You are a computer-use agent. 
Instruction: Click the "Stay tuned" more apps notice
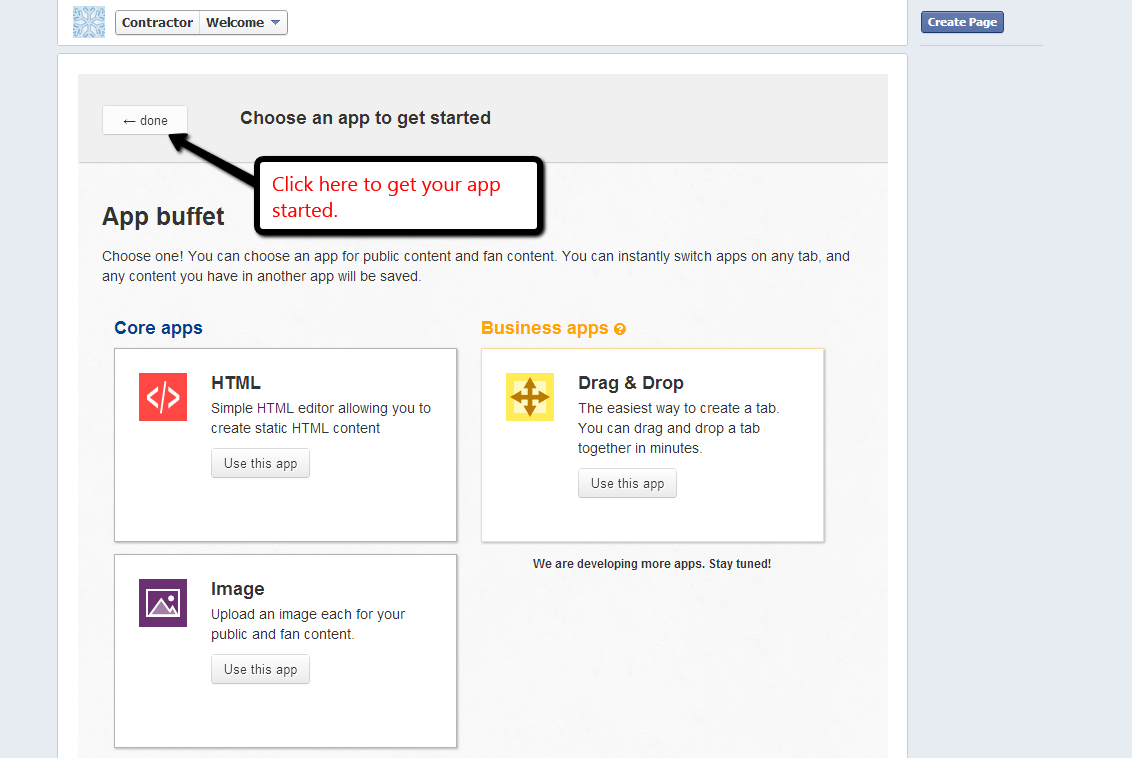click(x=652, y=564)
